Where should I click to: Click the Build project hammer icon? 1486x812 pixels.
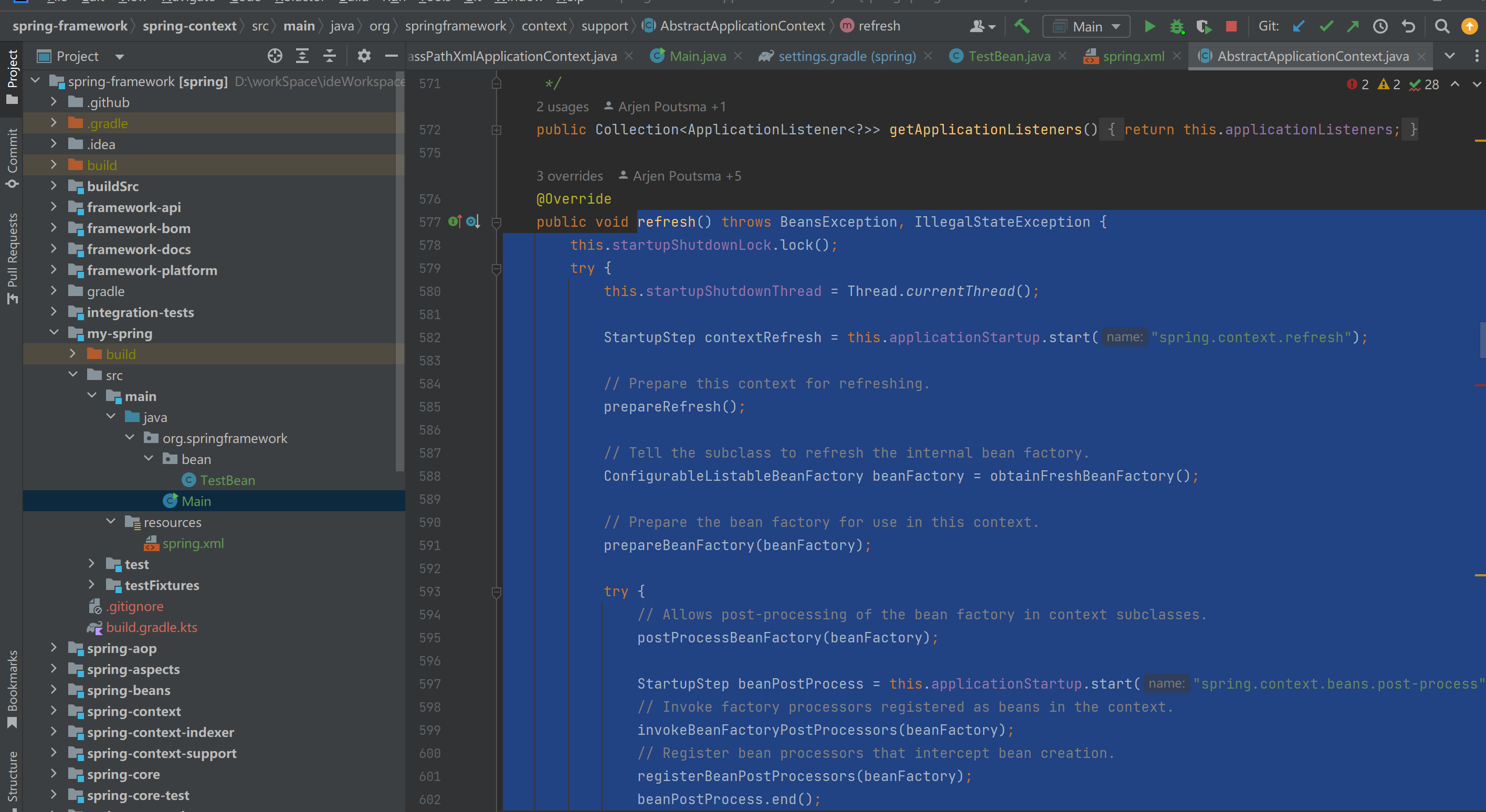tap(1021, 26)
